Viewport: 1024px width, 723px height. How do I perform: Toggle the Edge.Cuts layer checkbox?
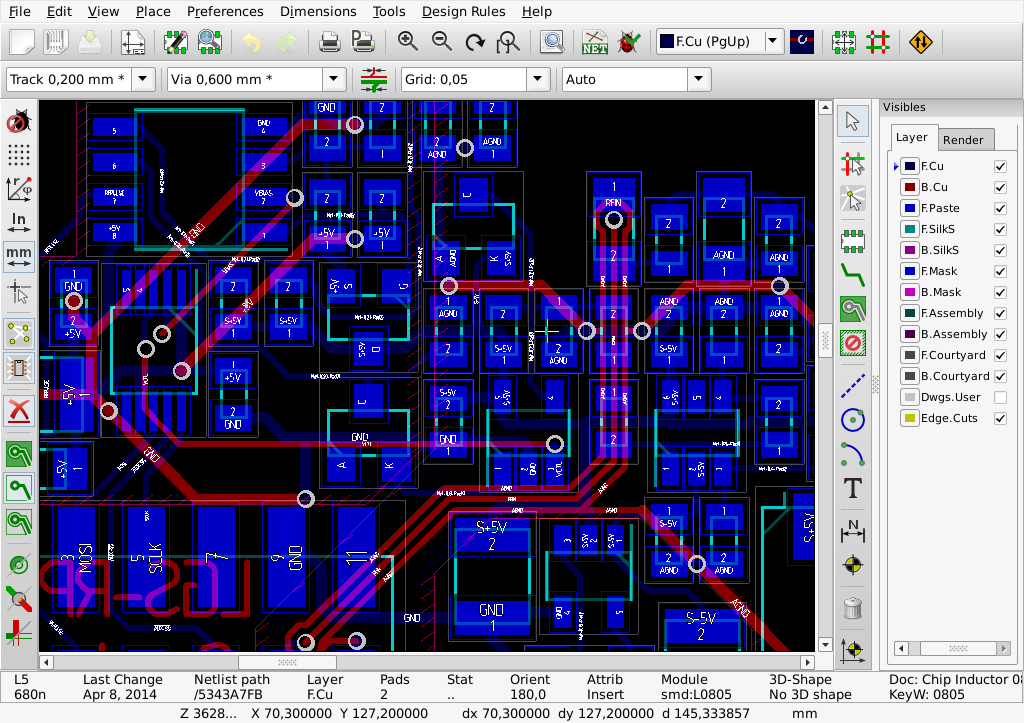click(1000, 418)
